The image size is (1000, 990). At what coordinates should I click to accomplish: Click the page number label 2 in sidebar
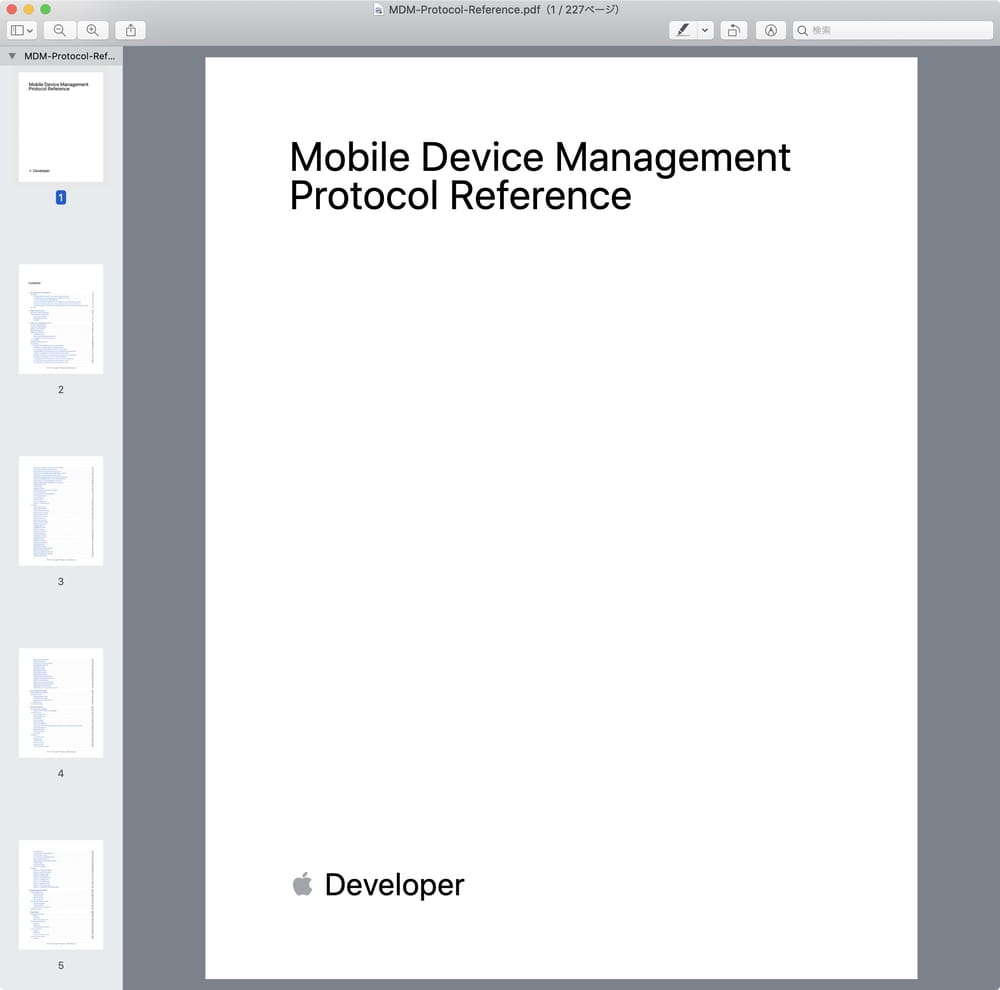[x=61, y=390]
